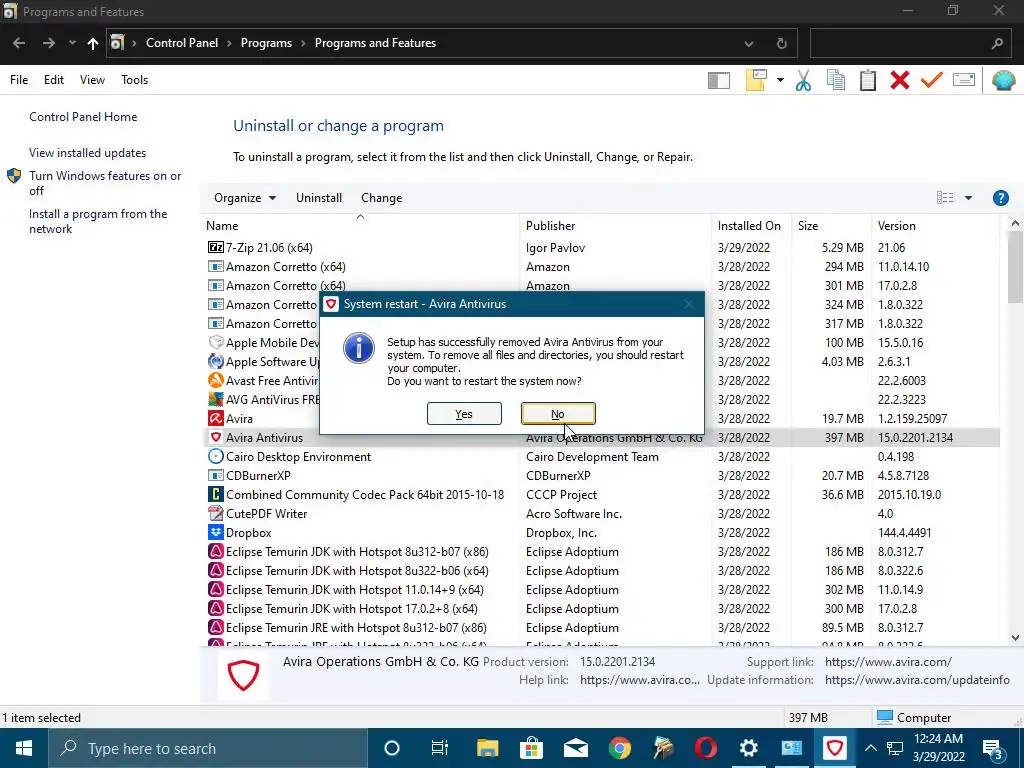
Task: Click the Change toolbar button
Action: click(x=381, y=198)
